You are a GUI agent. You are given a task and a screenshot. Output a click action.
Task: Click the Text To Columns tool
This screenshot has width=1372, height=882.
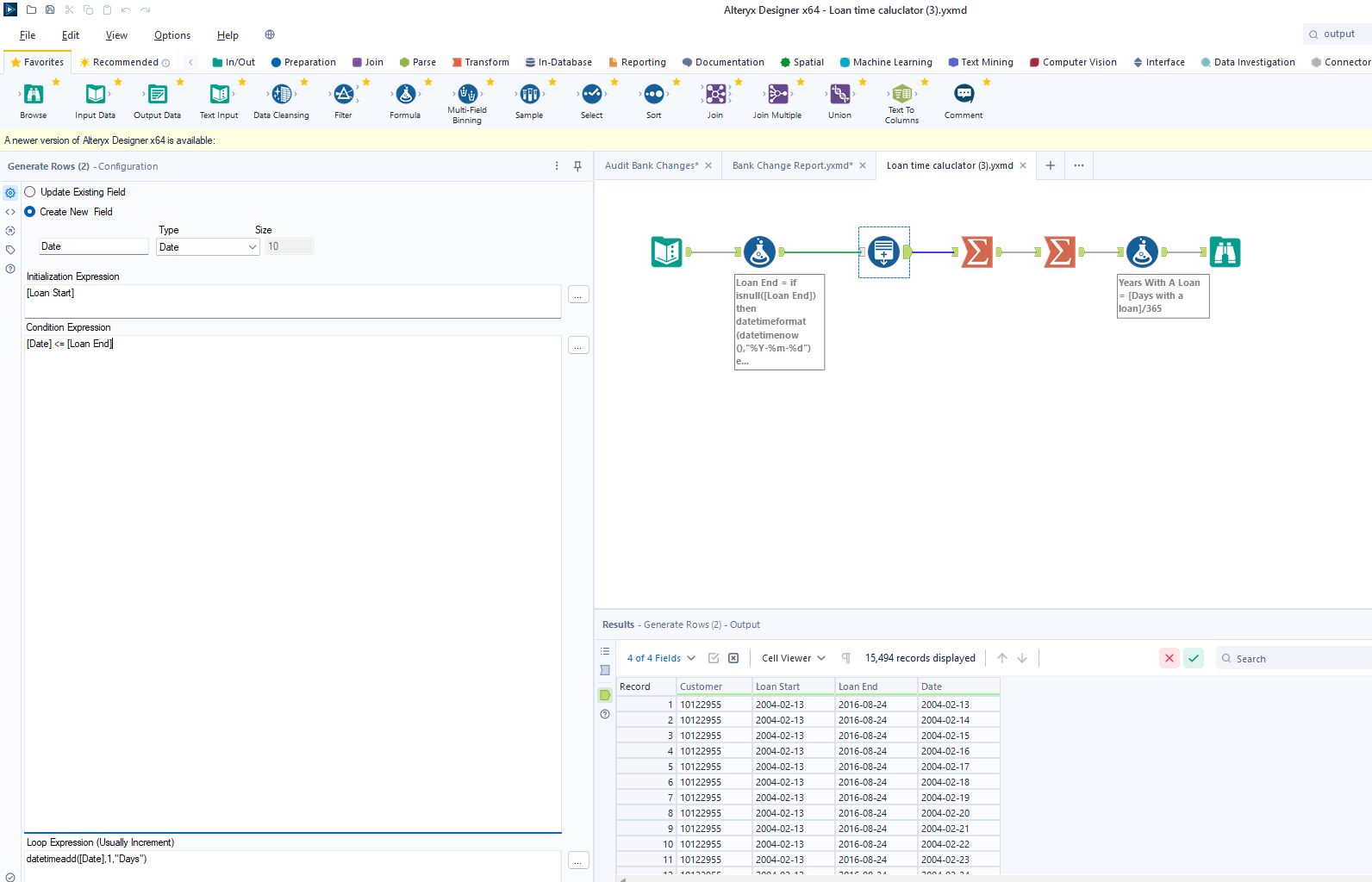[x=901, y=95]
